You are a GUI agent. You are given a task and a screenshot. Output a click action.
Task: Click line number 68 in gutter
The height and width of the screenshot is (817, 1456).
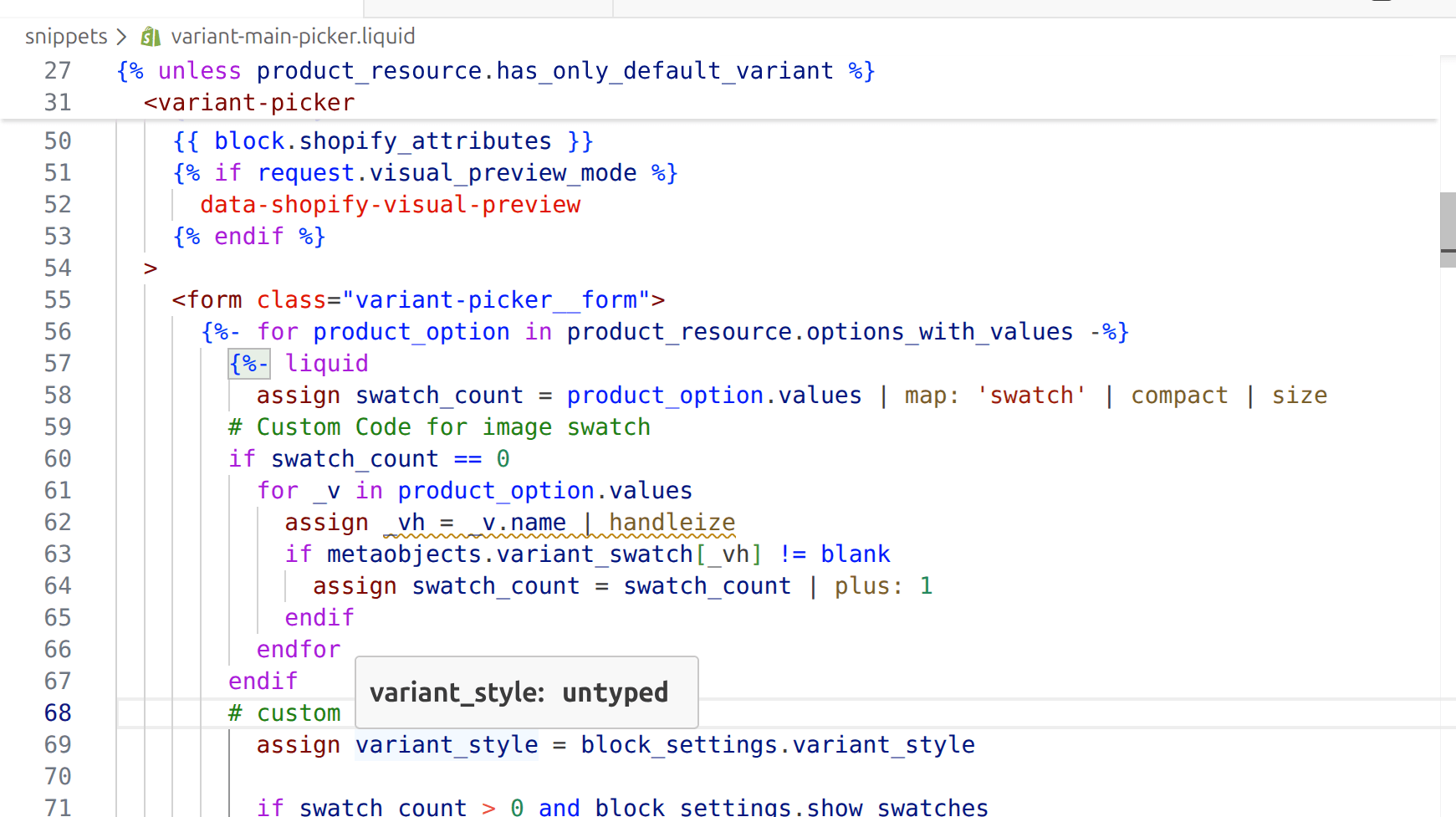point(58,713)
